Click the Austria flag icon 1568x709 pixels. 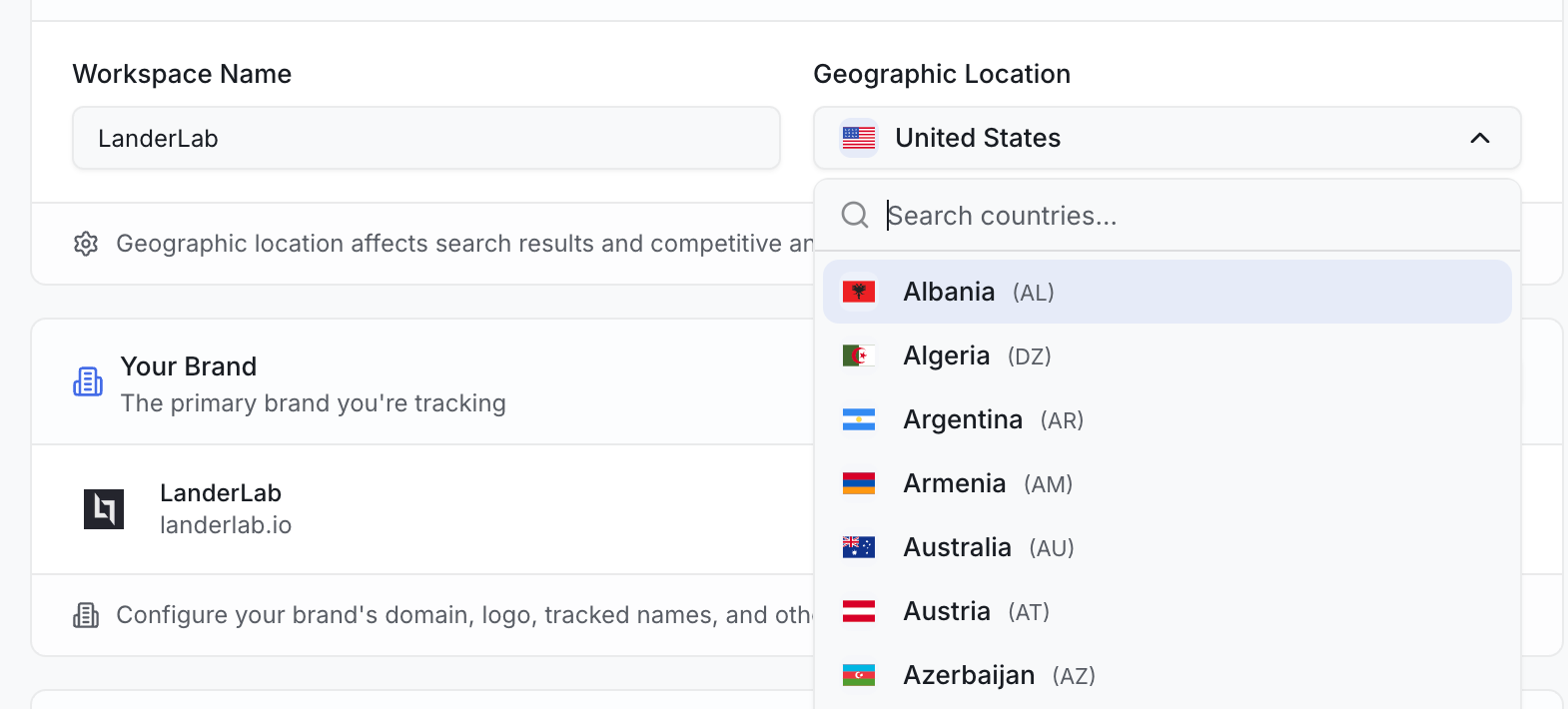tap(859, 611)
